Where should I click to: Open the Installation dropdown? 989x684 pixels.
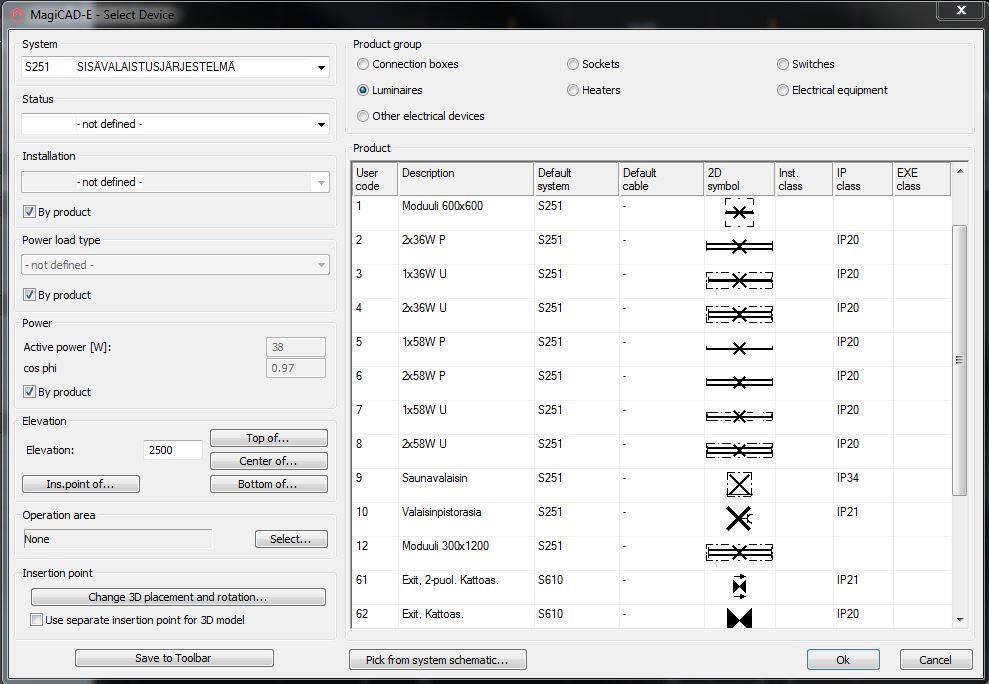pyautogui.click(x=175, y=182)
